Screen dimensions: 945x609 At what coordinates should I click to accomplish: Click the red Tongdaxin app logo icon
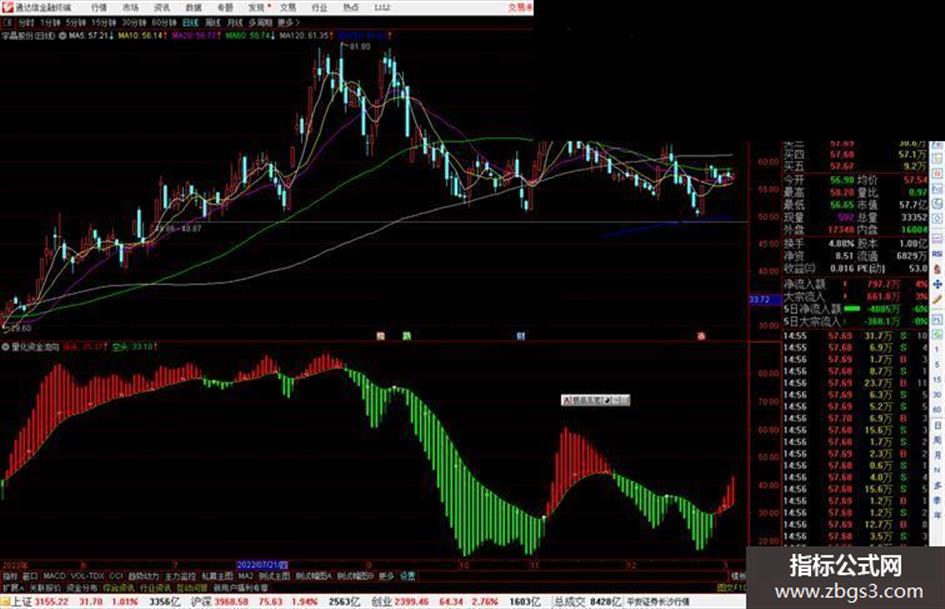click(x=7, y=7)
